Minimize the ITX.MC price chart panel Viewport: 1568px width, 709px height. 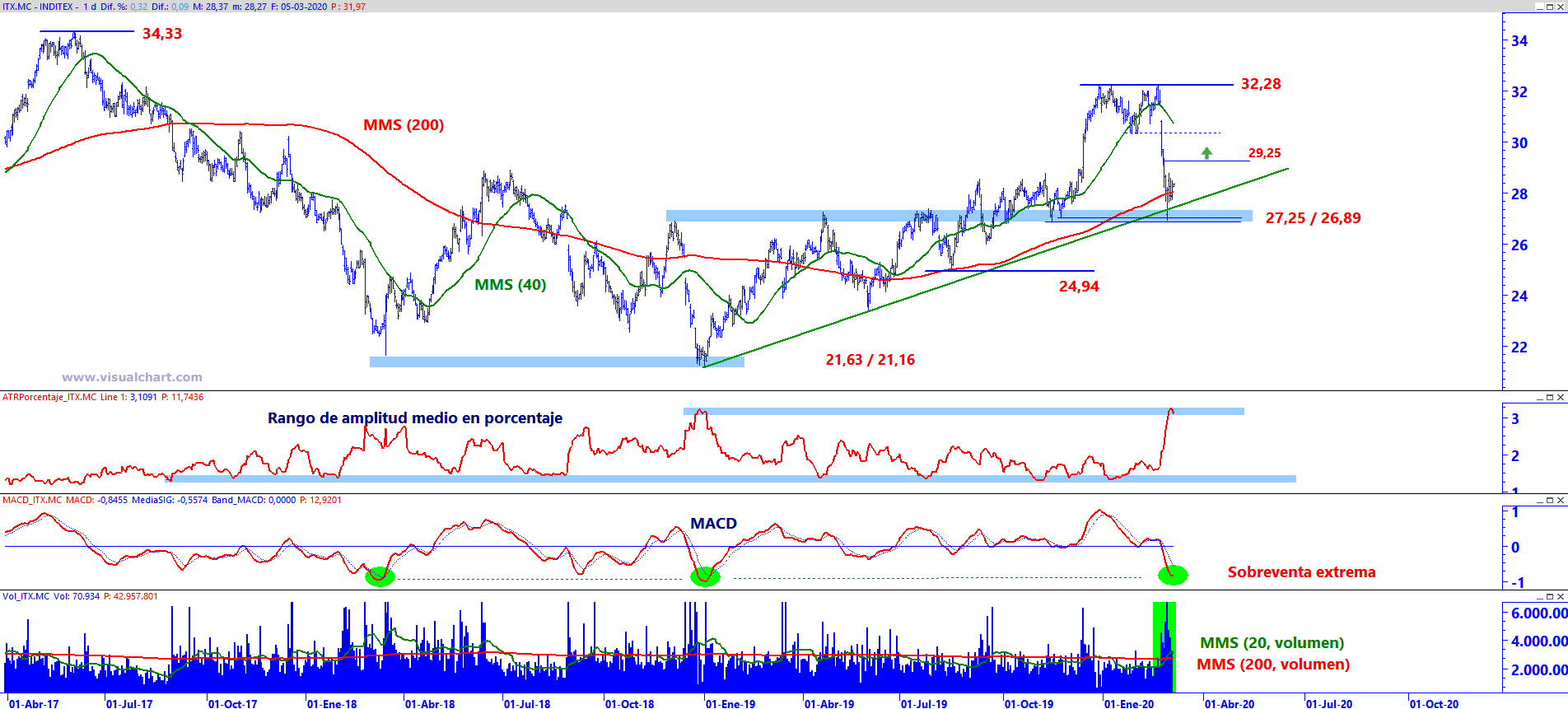pos(1540,7)
